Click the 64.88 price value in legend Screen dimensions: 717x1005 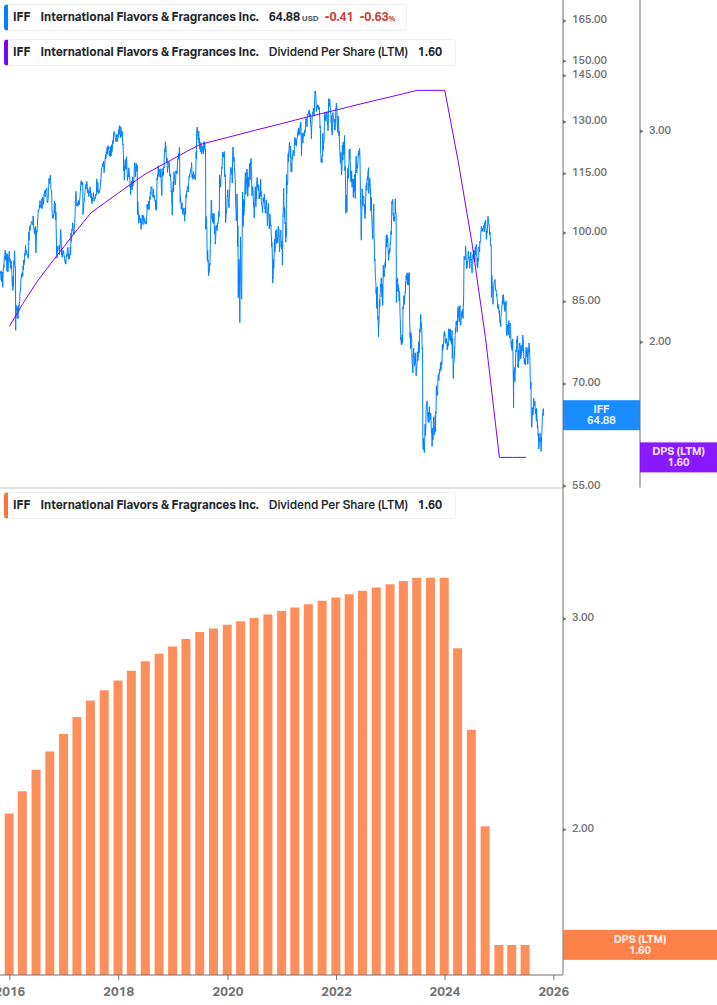pyautogui.click(x=284, y=17)
